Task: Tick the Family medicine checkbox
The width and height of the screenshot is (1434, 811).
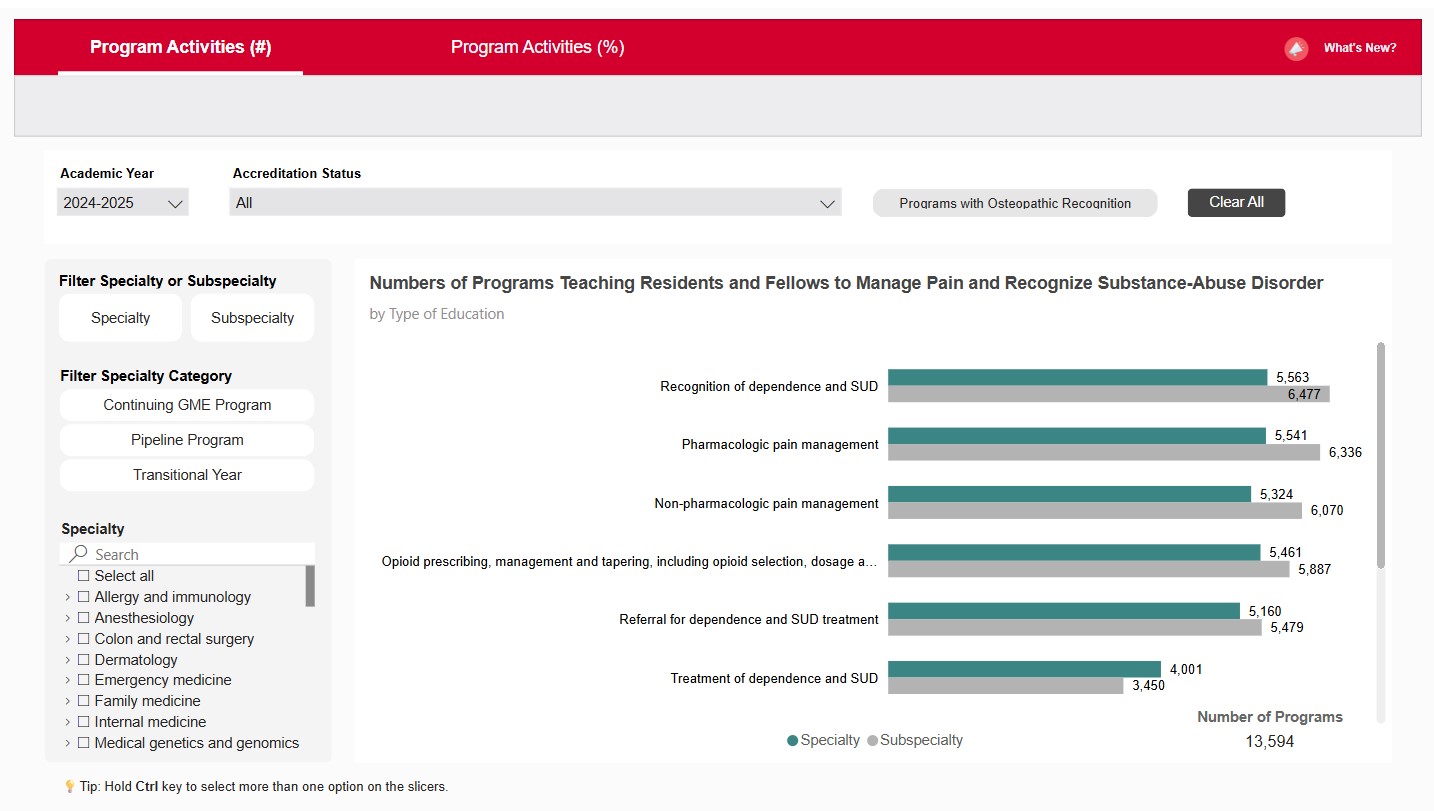Action: (84, 701)
